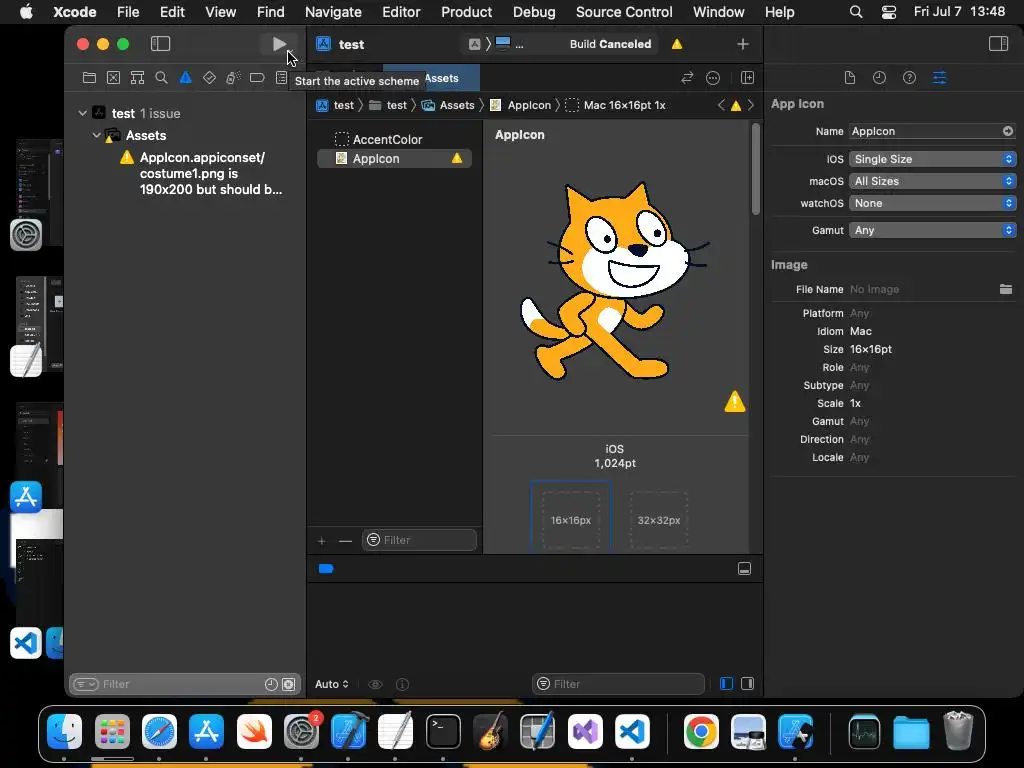The height and width of the screenshot is (768, 1024).
Task: Open the iOS Single Size dropdown
Action: pos(933,159)
